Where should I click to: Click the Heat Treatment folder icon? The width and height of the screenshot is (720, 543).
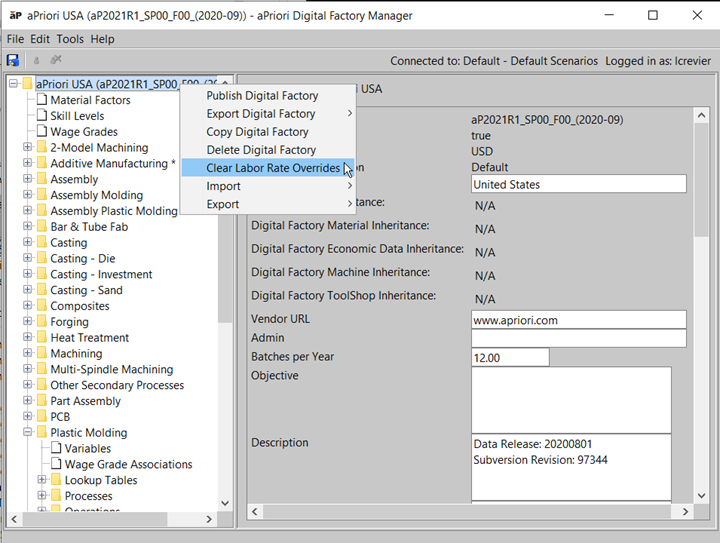[42, 337]
